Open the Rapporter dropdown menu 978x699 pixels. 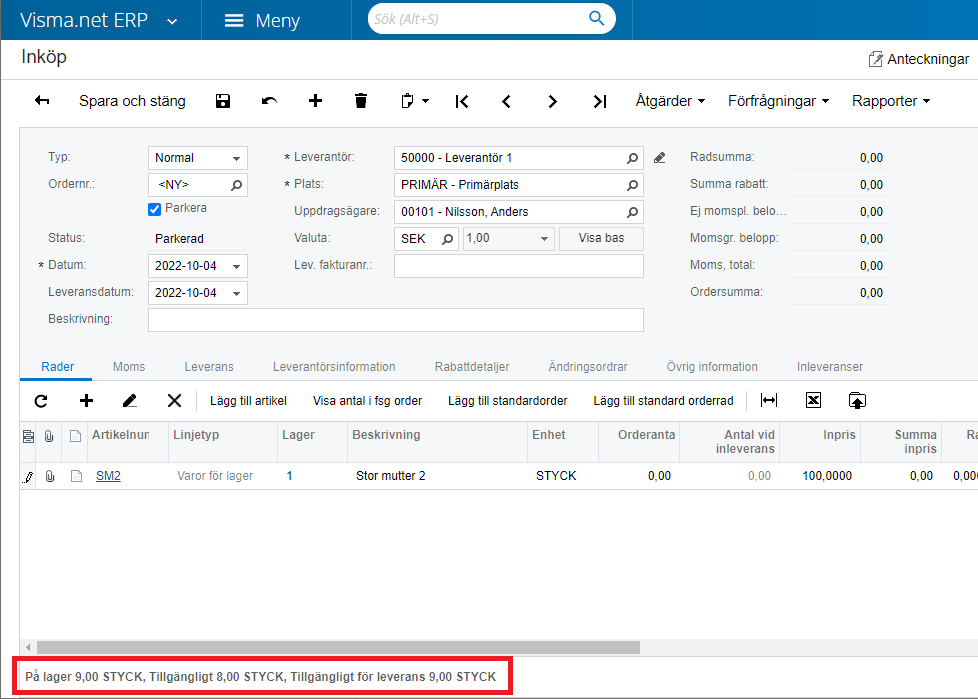(x=890, y=101)
